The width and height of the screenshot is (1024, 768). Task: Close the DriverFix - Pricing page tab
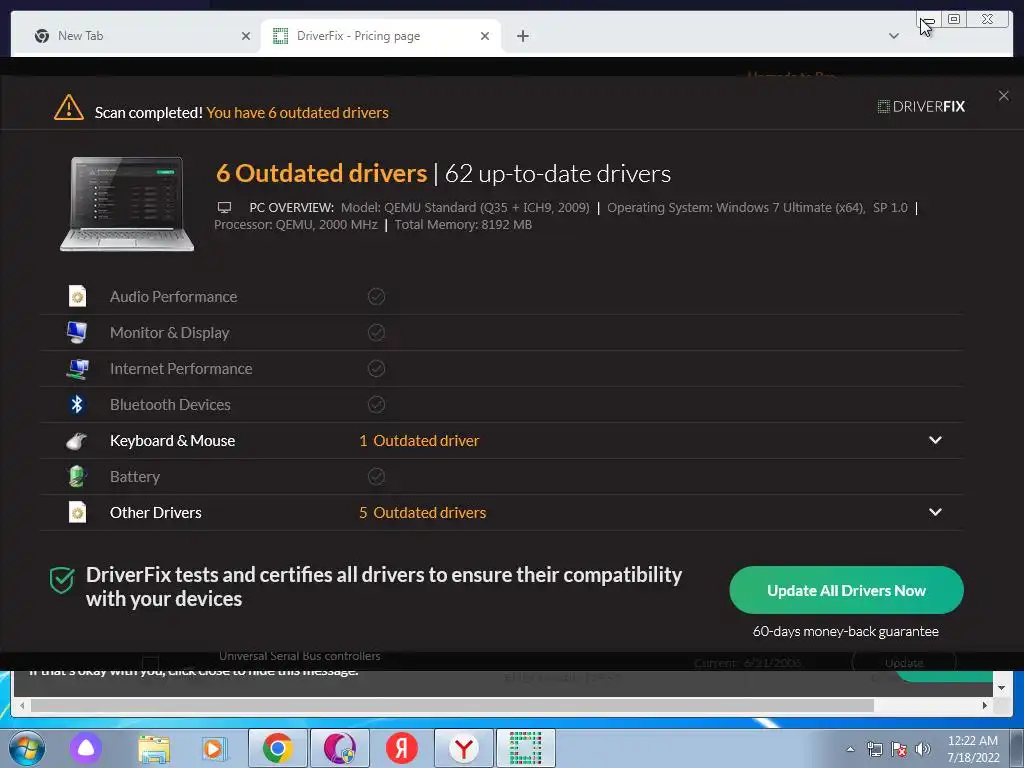[485, 36]
